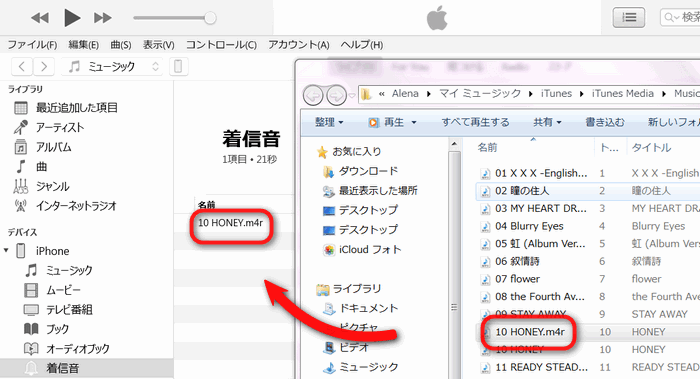Image resolution: width=700 pixels, height=379 pixels.
Task: Open the dropdown arrow next to 再生
Action: click(x=413, y=122)
